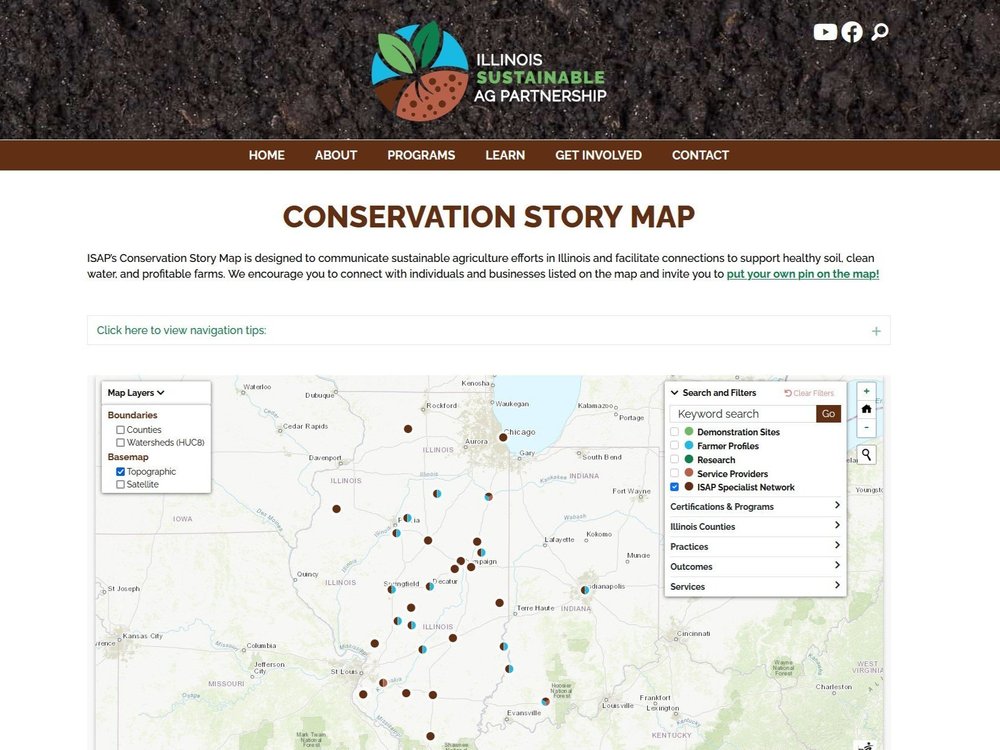
Task: Zoom out the map with minus button
Action: click(x=866, y=427)
